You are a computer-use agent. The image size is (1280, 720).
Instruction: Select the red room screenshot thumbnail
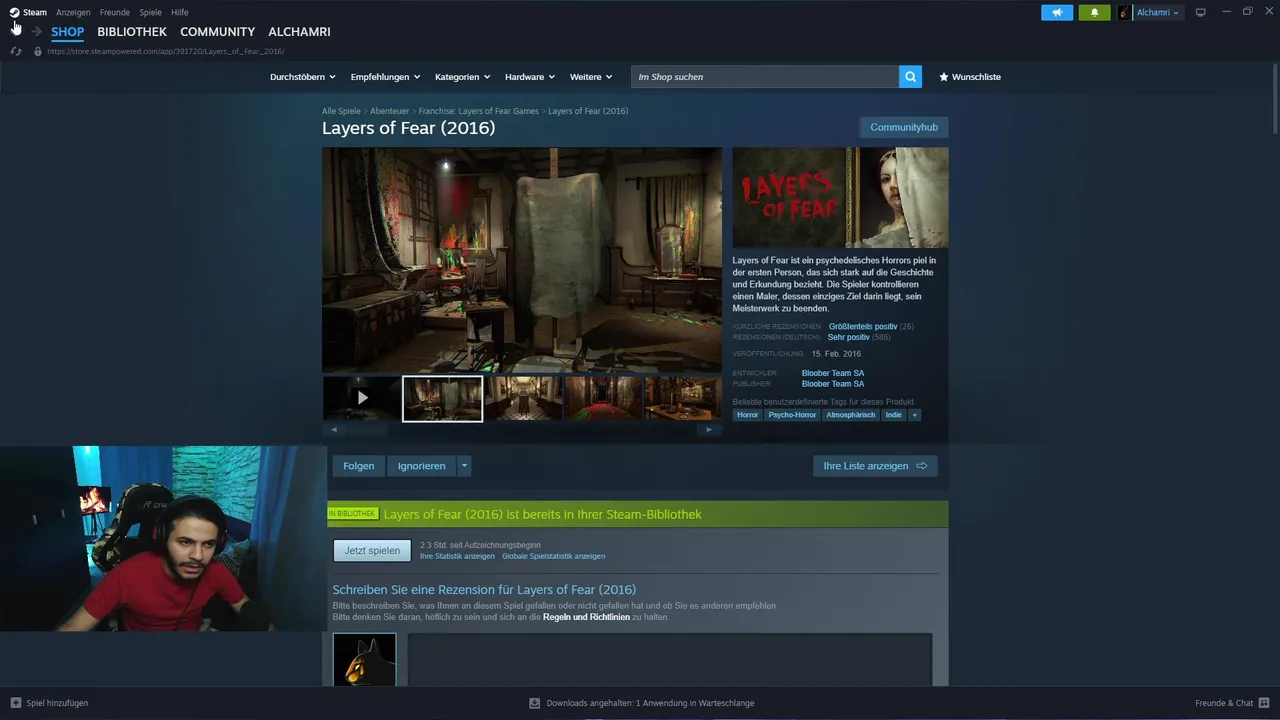[x=603, y=398]
